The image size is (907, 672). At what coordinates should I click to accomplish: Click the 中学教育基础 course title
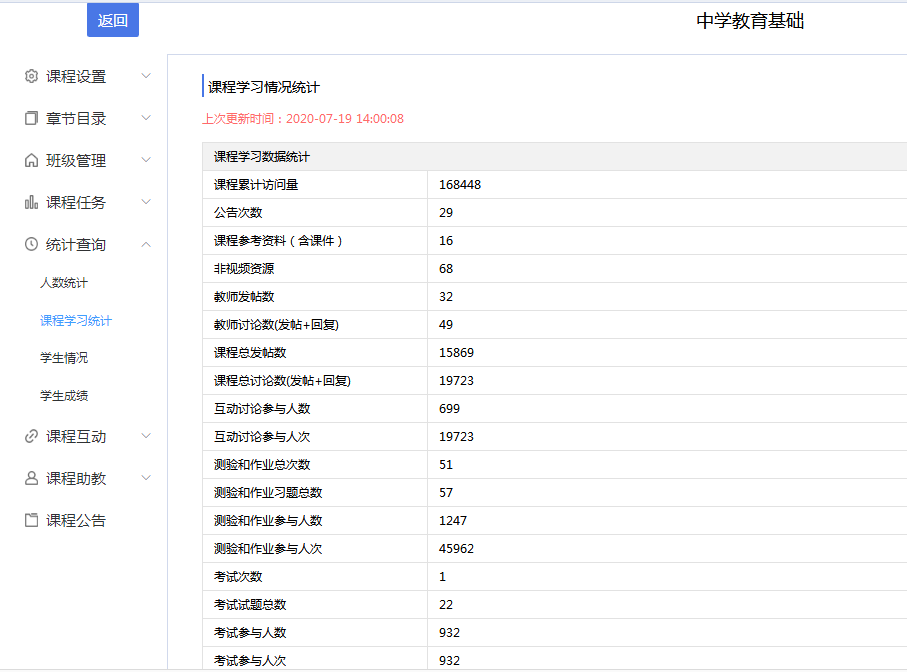tap(750, 21)
